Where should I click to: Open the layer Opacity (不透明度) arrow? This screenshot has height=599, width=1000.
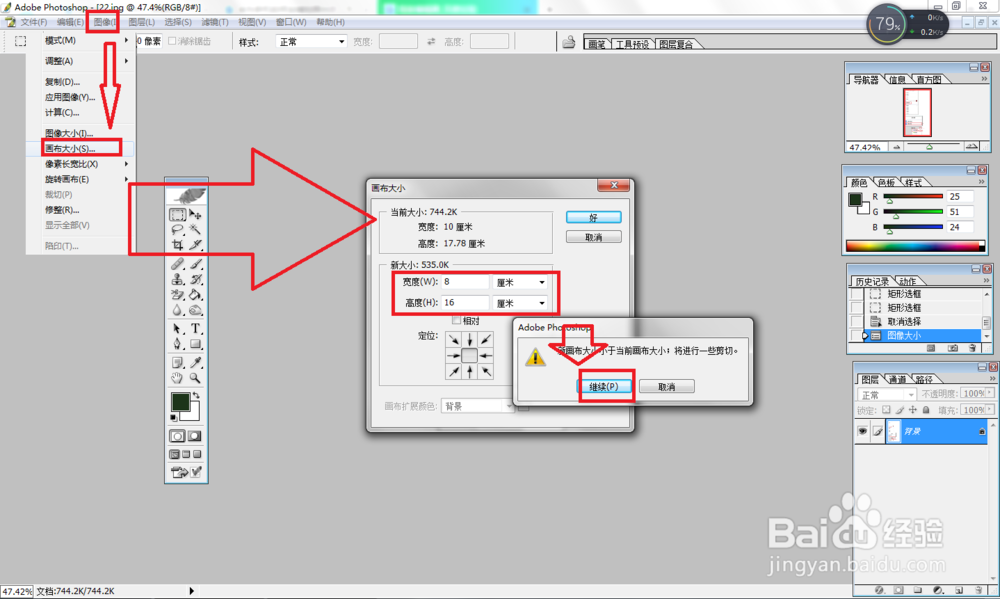[990, 394]
